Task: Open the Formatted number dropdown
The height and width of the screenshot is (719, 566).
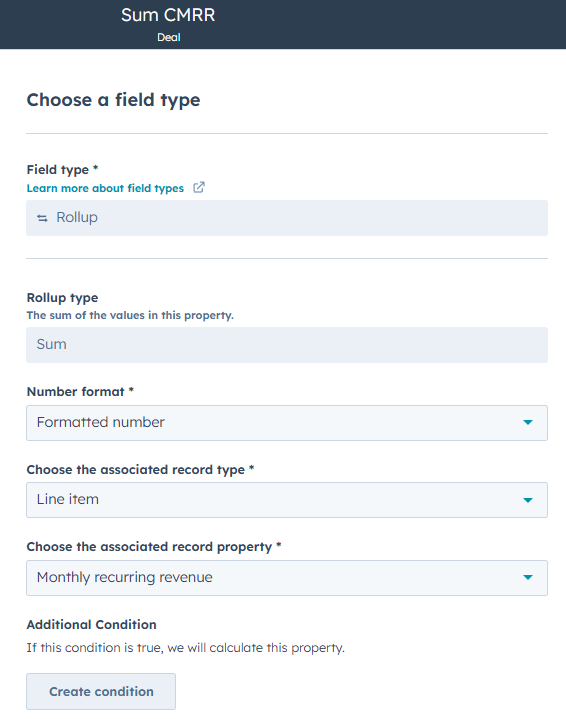Action: 287,423
